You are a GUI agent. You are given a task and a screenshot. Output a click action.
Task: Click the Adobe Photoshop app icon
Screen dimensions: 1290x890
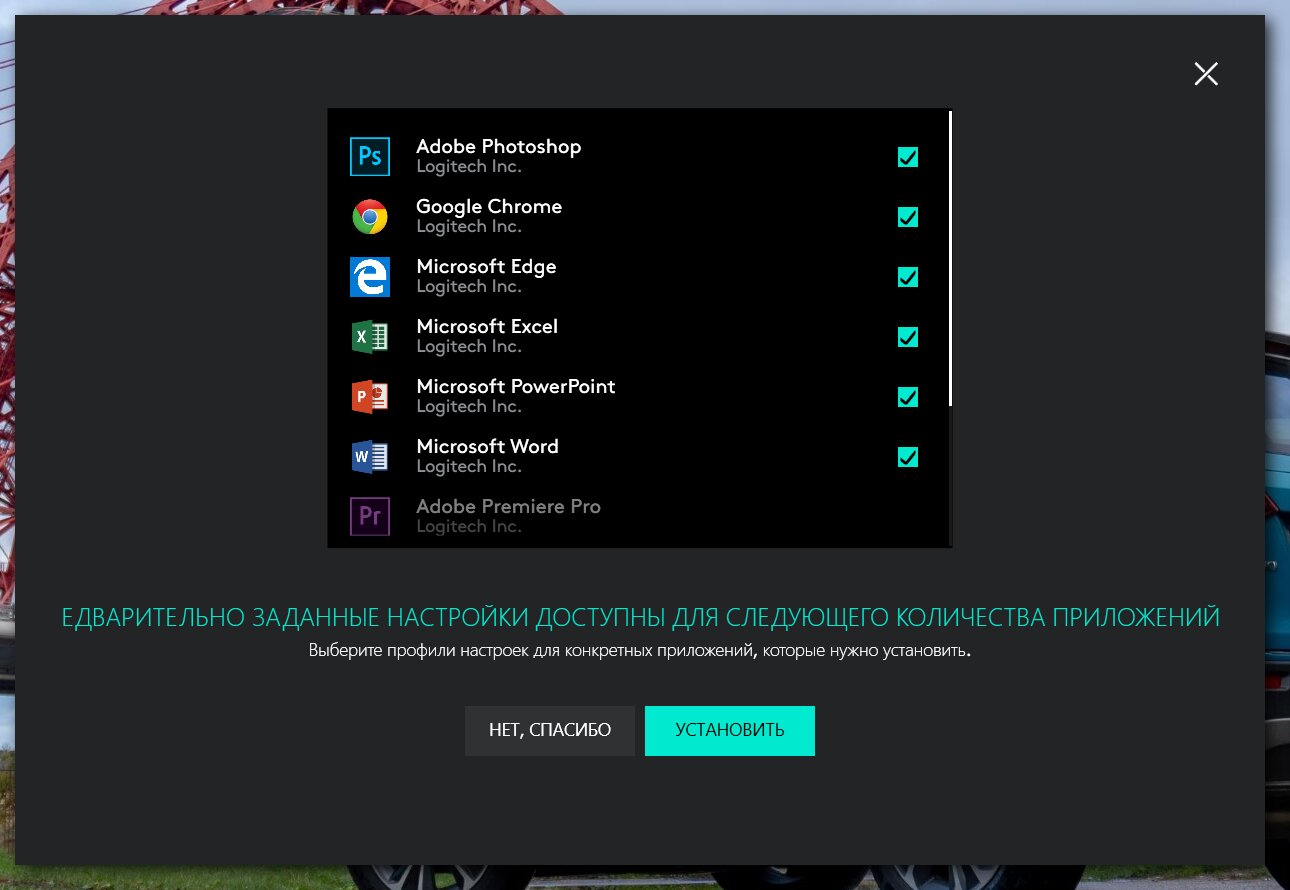click(x=369, y=157)
